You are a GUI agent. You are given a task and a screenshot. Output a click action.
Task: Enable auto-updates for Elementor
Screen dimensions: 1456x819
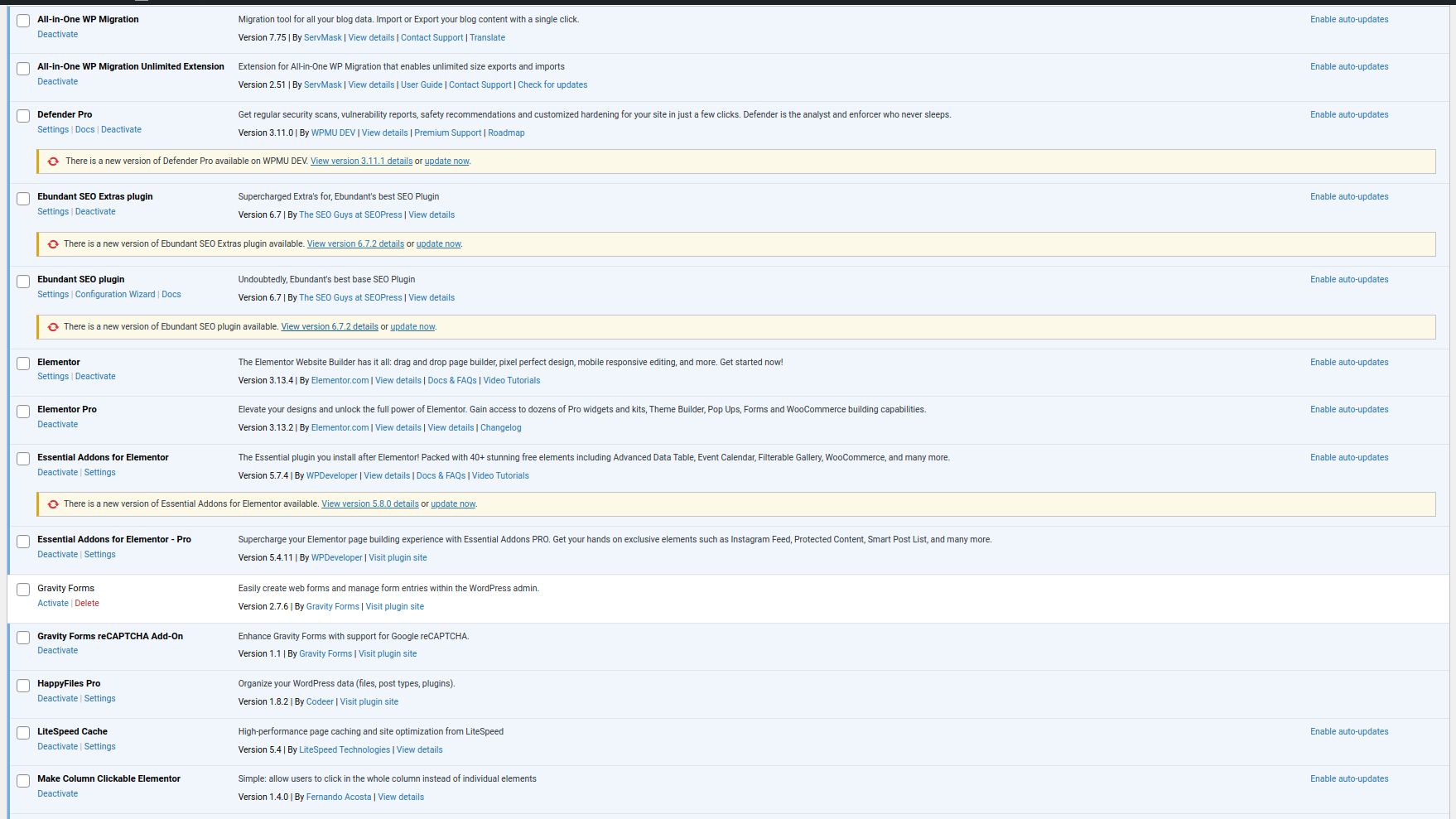coord(1348,363)
